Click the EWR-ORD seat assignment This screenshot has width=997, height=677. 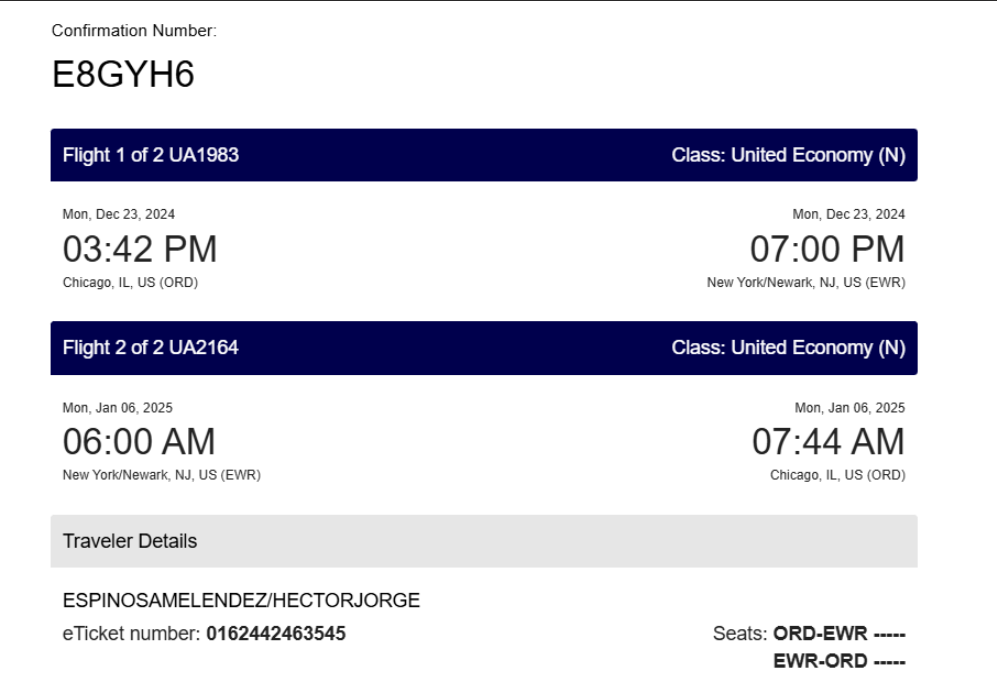pos(839,661)
